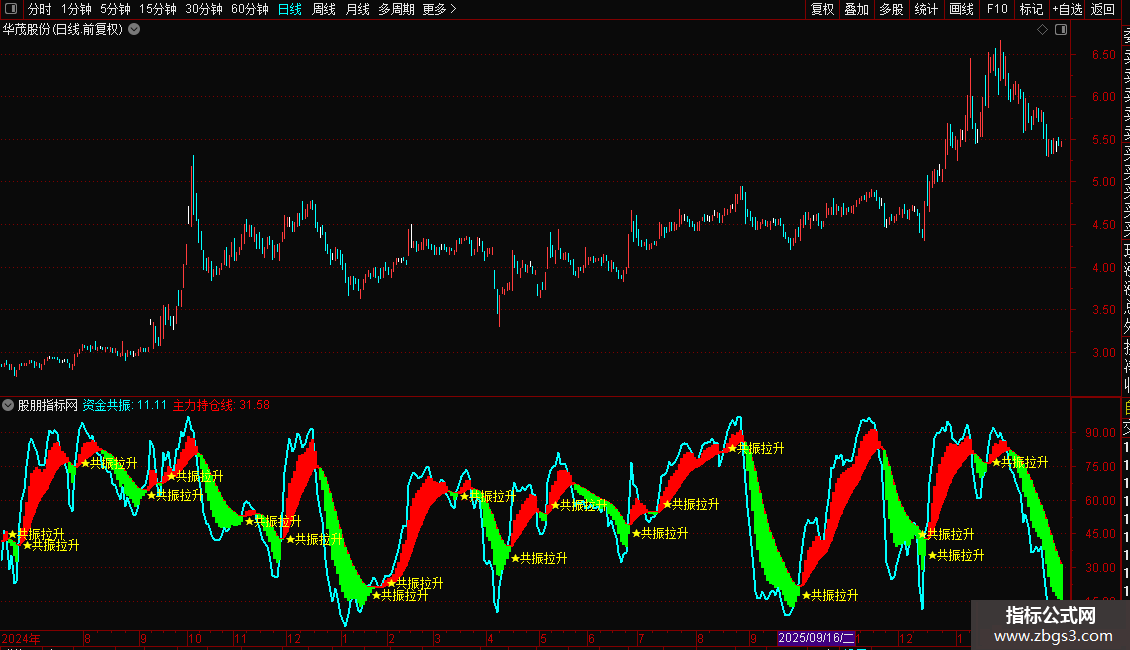
Task: Click the 75.00 indicator axis label
Action: [x=1101, y=467]
